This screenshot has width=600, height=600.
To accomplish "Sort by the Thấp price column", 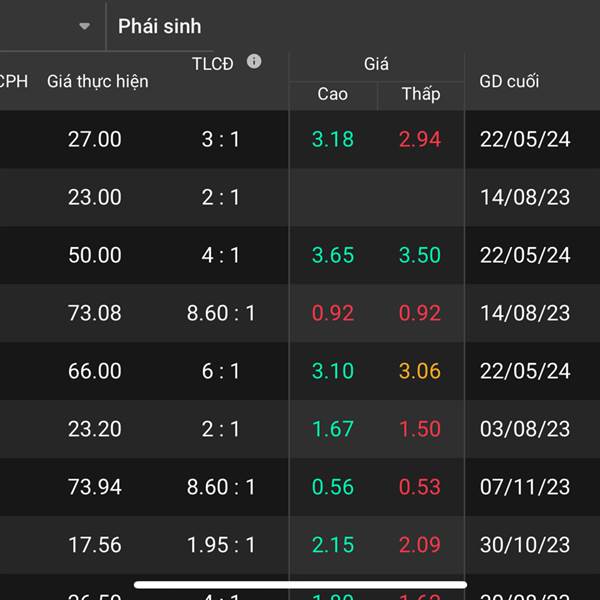I will pyautogui.click(x=420, y=95).
